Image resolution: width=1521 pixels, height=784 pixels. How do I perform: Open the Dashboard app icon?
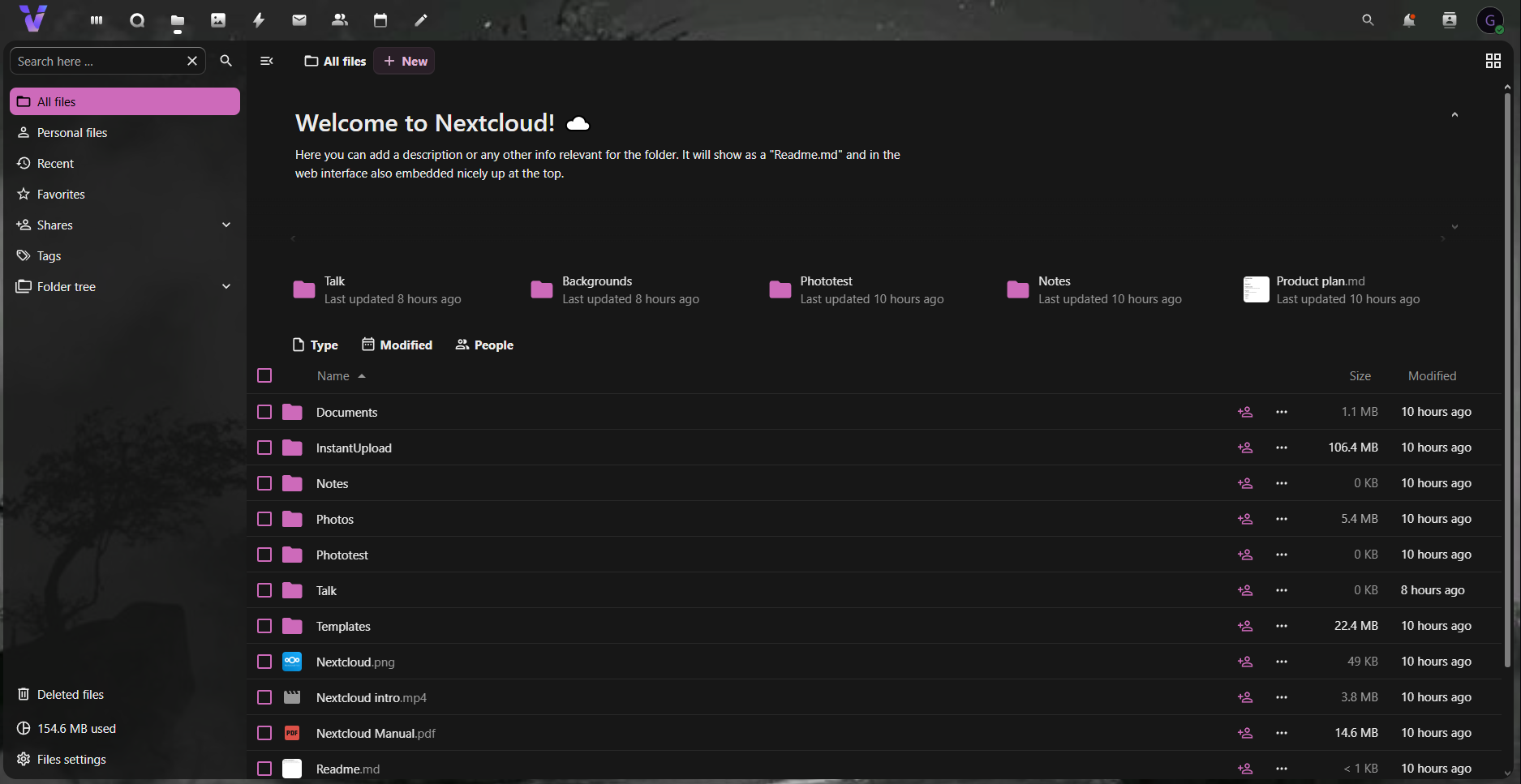[97, 20]
